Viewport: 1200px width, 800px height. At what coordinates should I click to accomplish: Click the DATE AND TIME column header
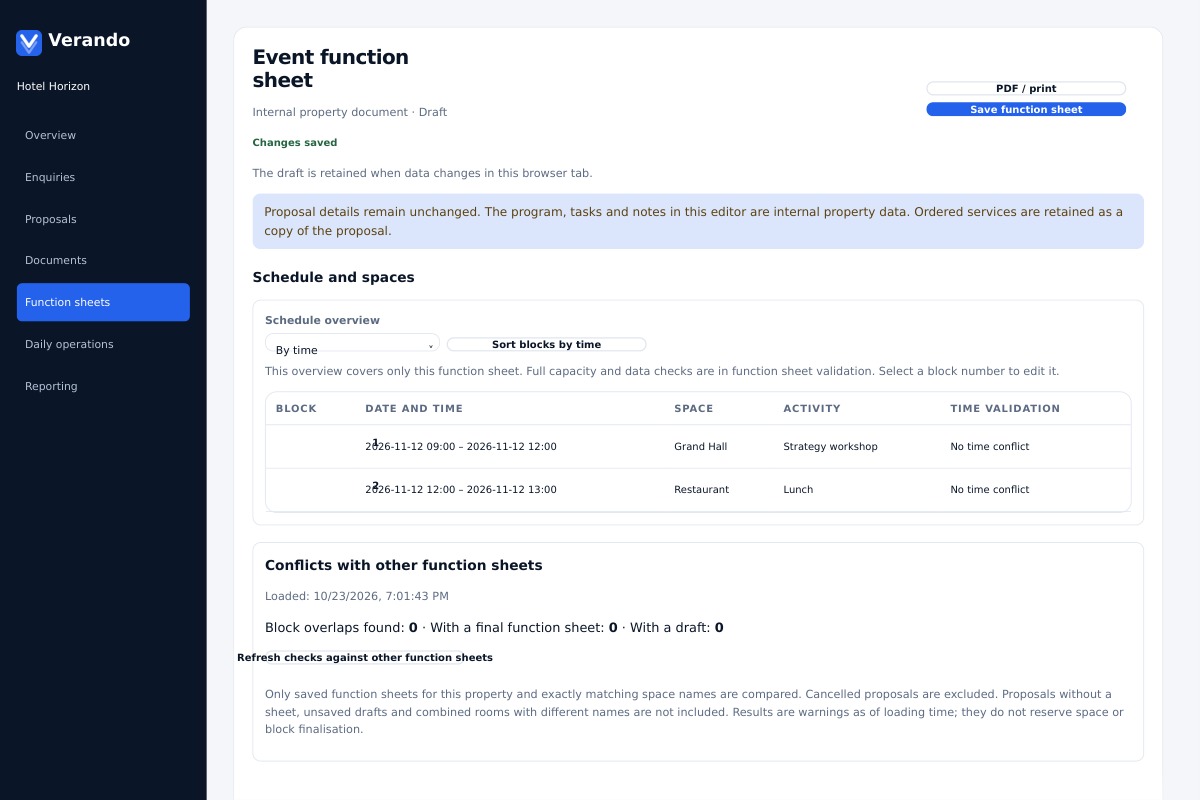[414, 408]
